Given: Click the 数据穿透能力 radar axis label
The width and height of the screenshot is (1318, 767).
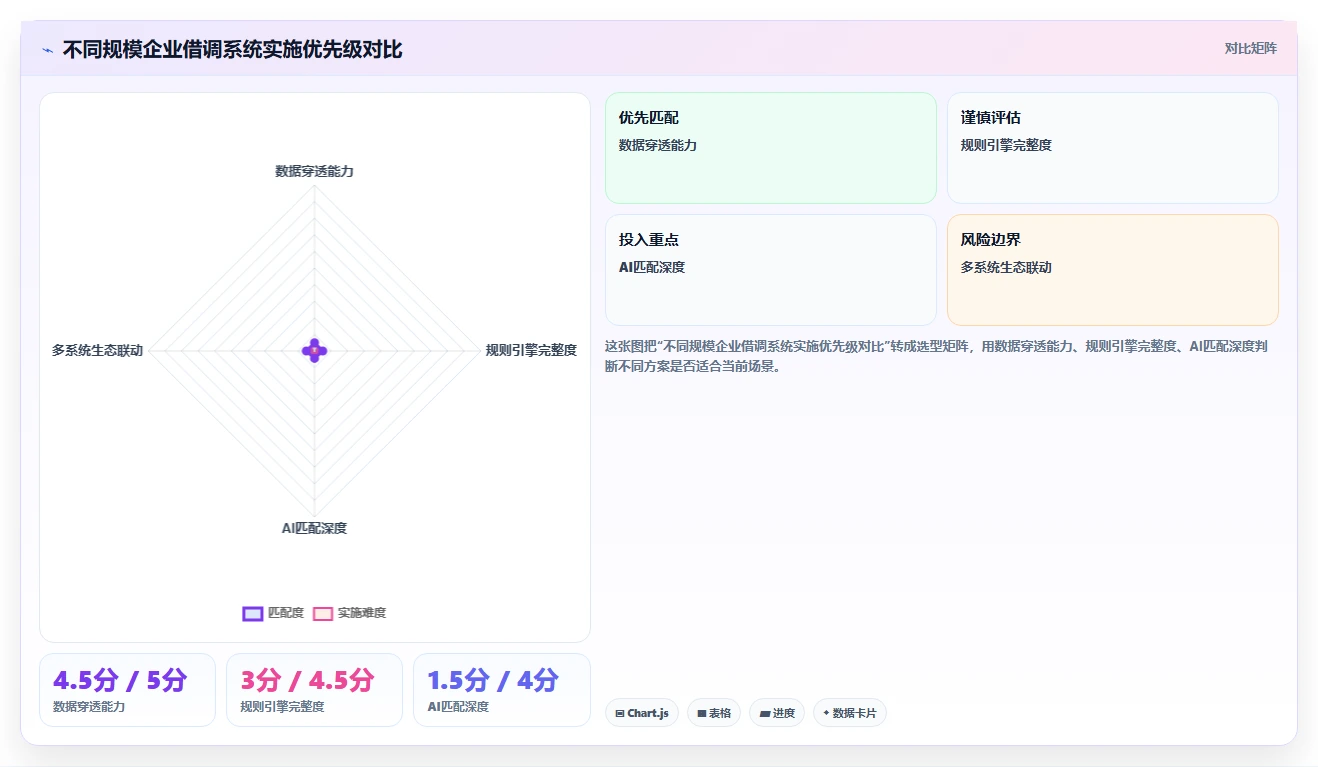Looking at the screenshot, I should click(x=314, y=171).
